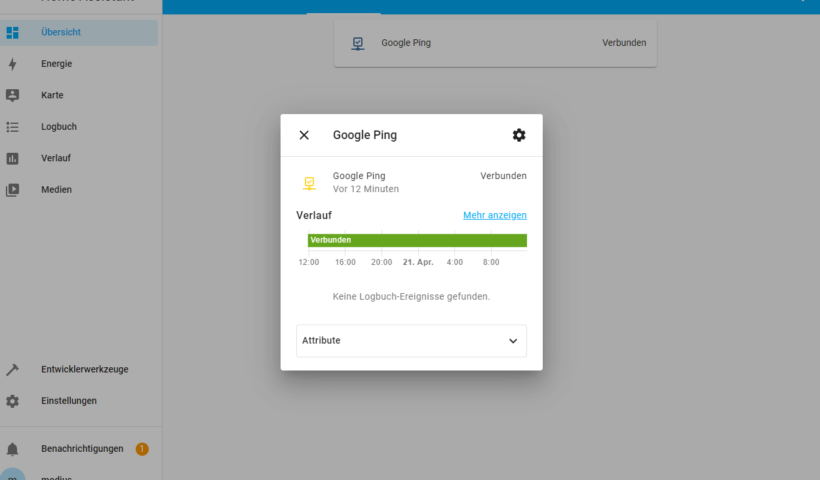820x480 pixels.
Task: Go to Übersicht in the sidebar
Action: click(x=79, y=32)
